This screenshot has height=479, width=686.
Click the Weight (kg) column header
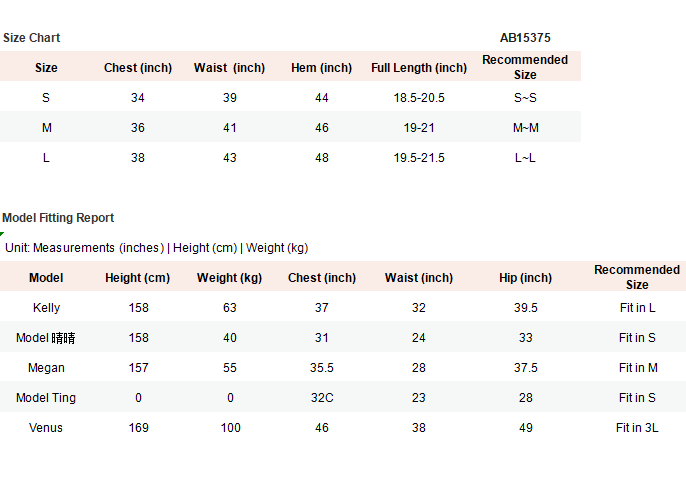229,278
